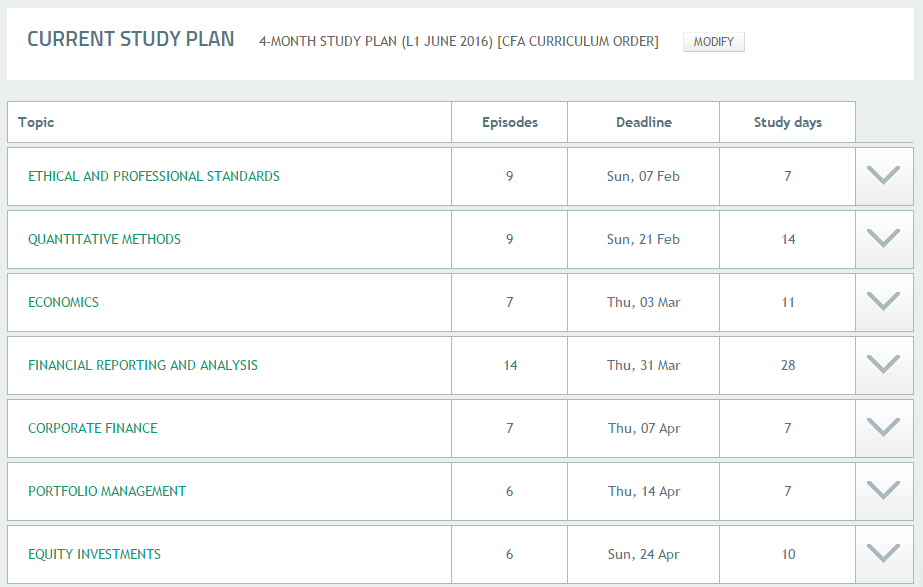Expand the Corporate Finance row chevron
Image resolution: width=923 pixels, height=587 pixels.
[x=884, y=428]
